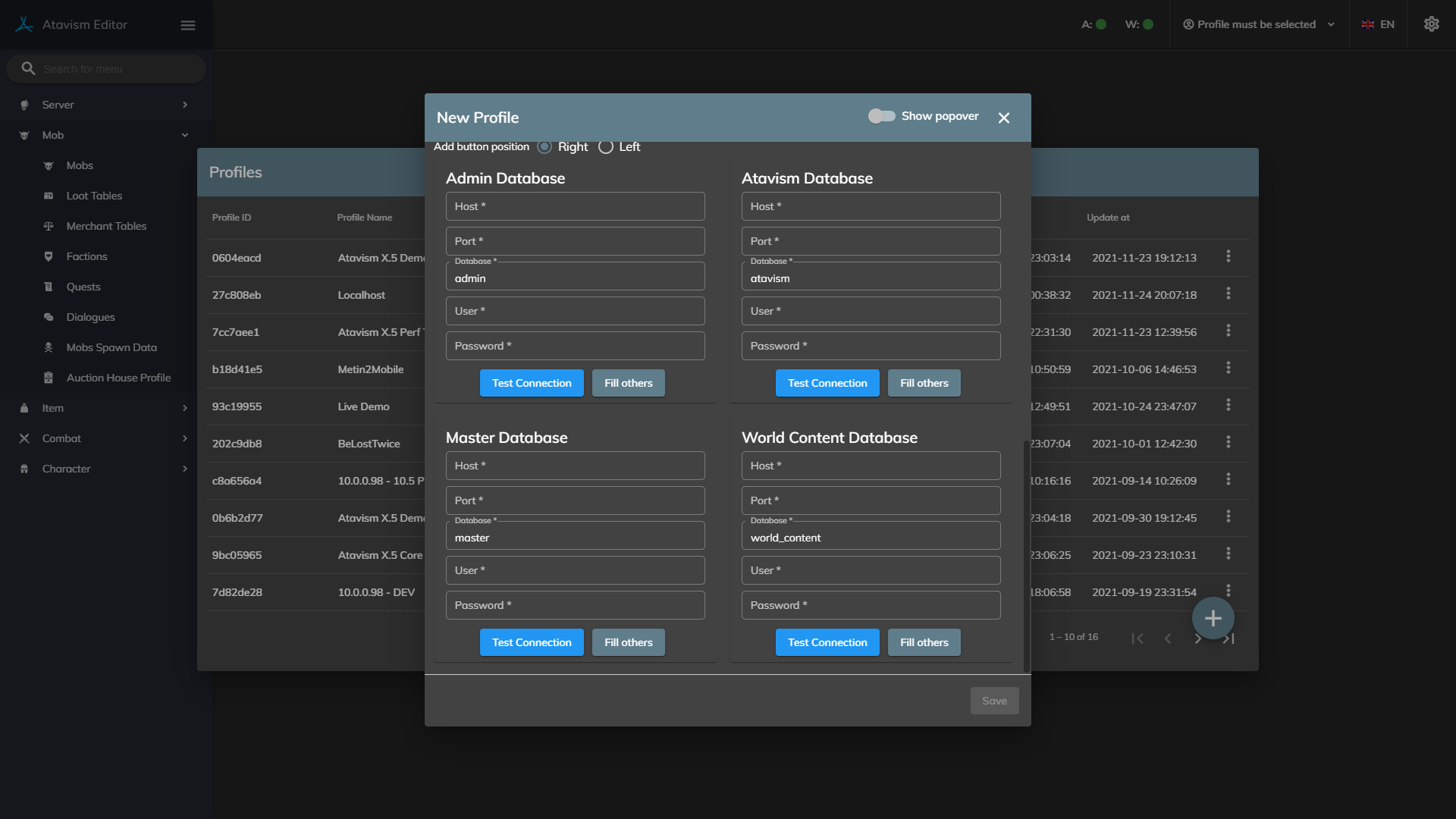The width and height of the screenshot is (1456, 819).
Task: Select the Right add button position
Action: pos(544,147)
